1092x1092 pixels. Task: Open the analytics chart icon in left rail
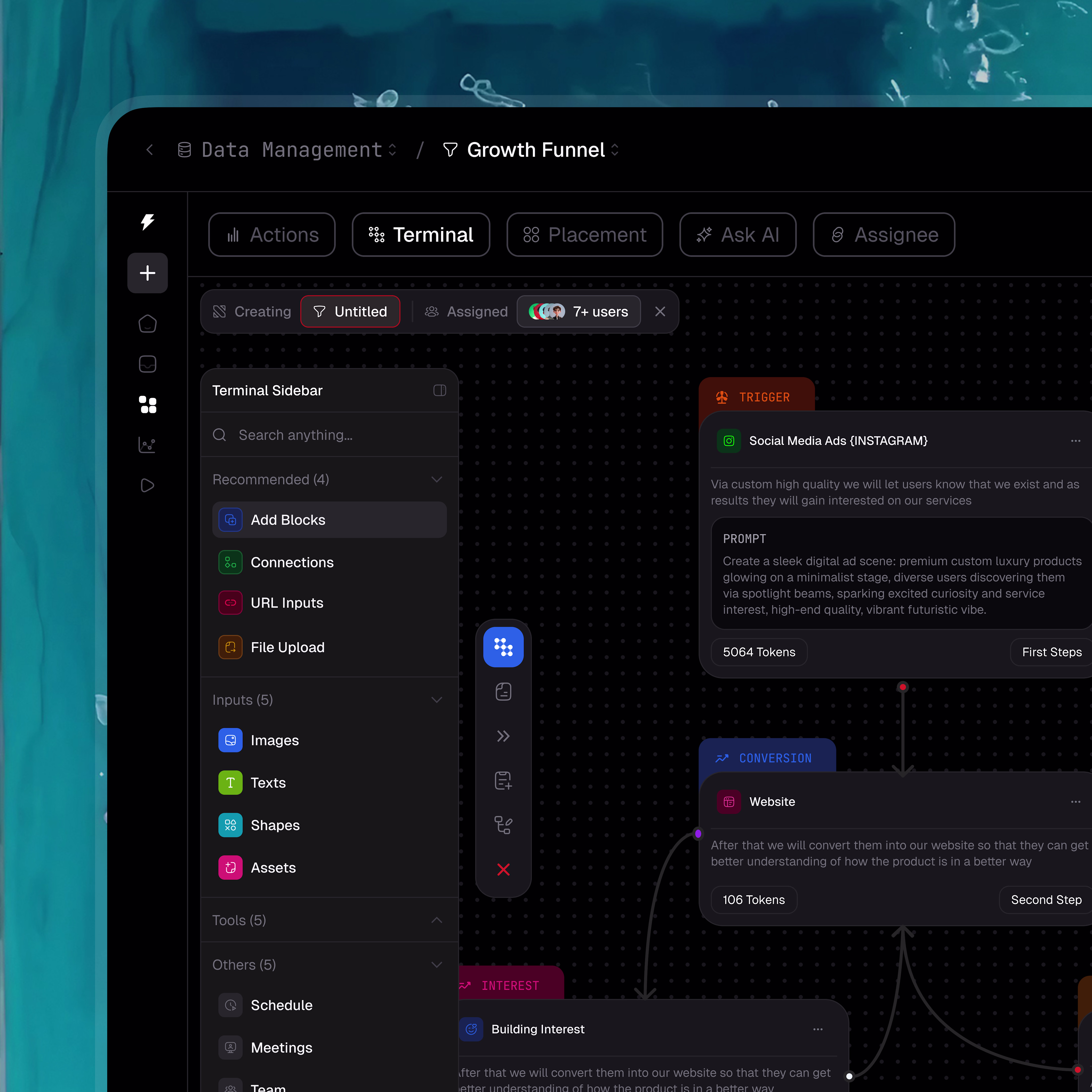[x=147, y=445]
